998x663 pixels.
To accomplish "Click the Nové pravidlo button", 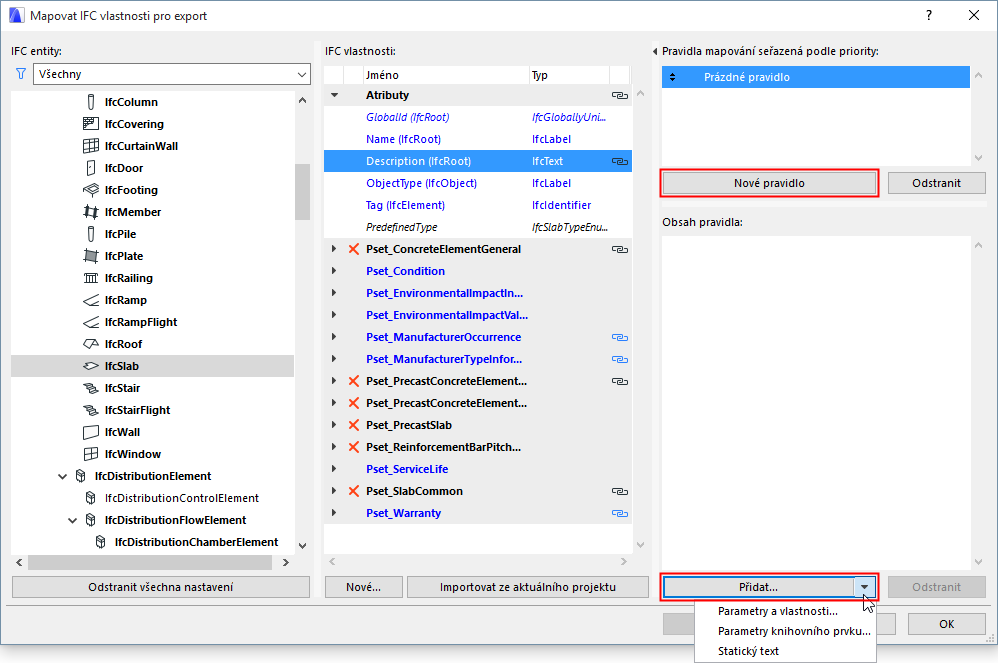I will pyautogui.click(x=770, y=183).
